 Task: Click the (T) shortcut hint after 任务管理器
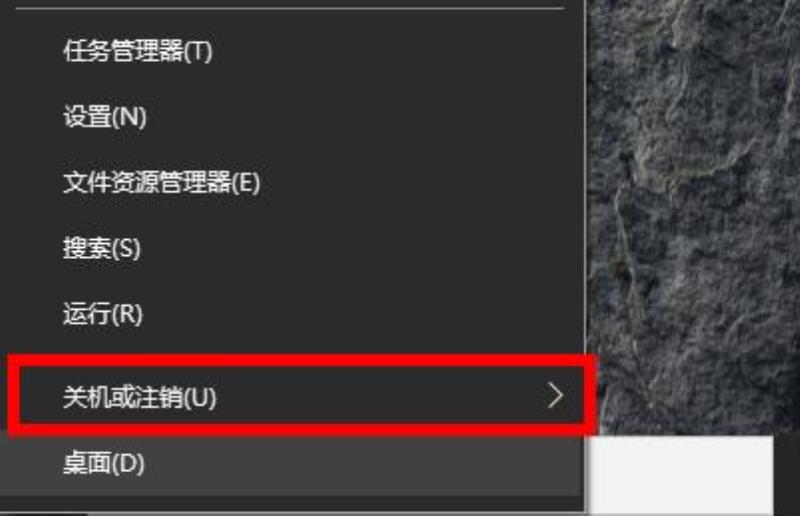click(x=198, y=52)
